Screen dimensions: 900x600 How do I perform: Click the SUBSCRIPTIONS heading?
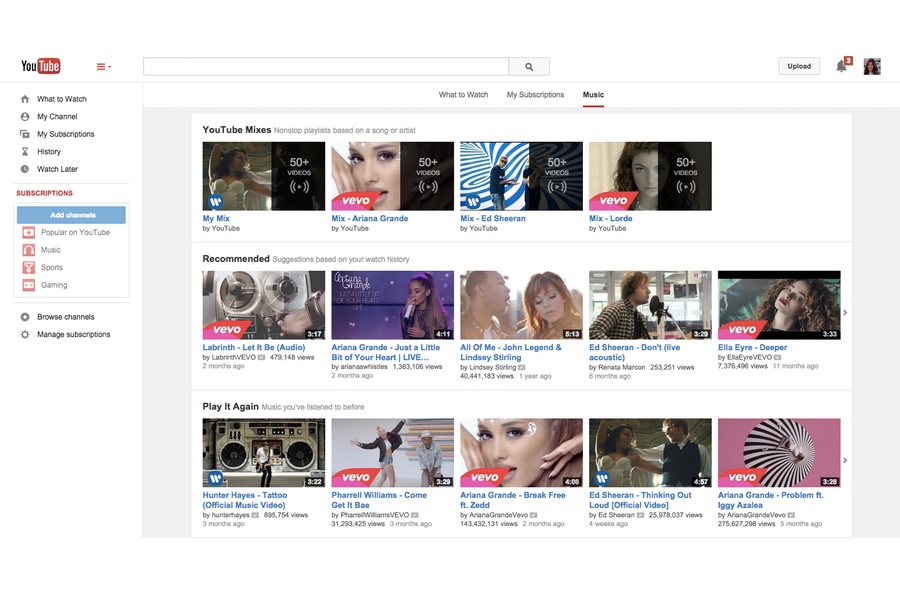[x=44, y=193]
